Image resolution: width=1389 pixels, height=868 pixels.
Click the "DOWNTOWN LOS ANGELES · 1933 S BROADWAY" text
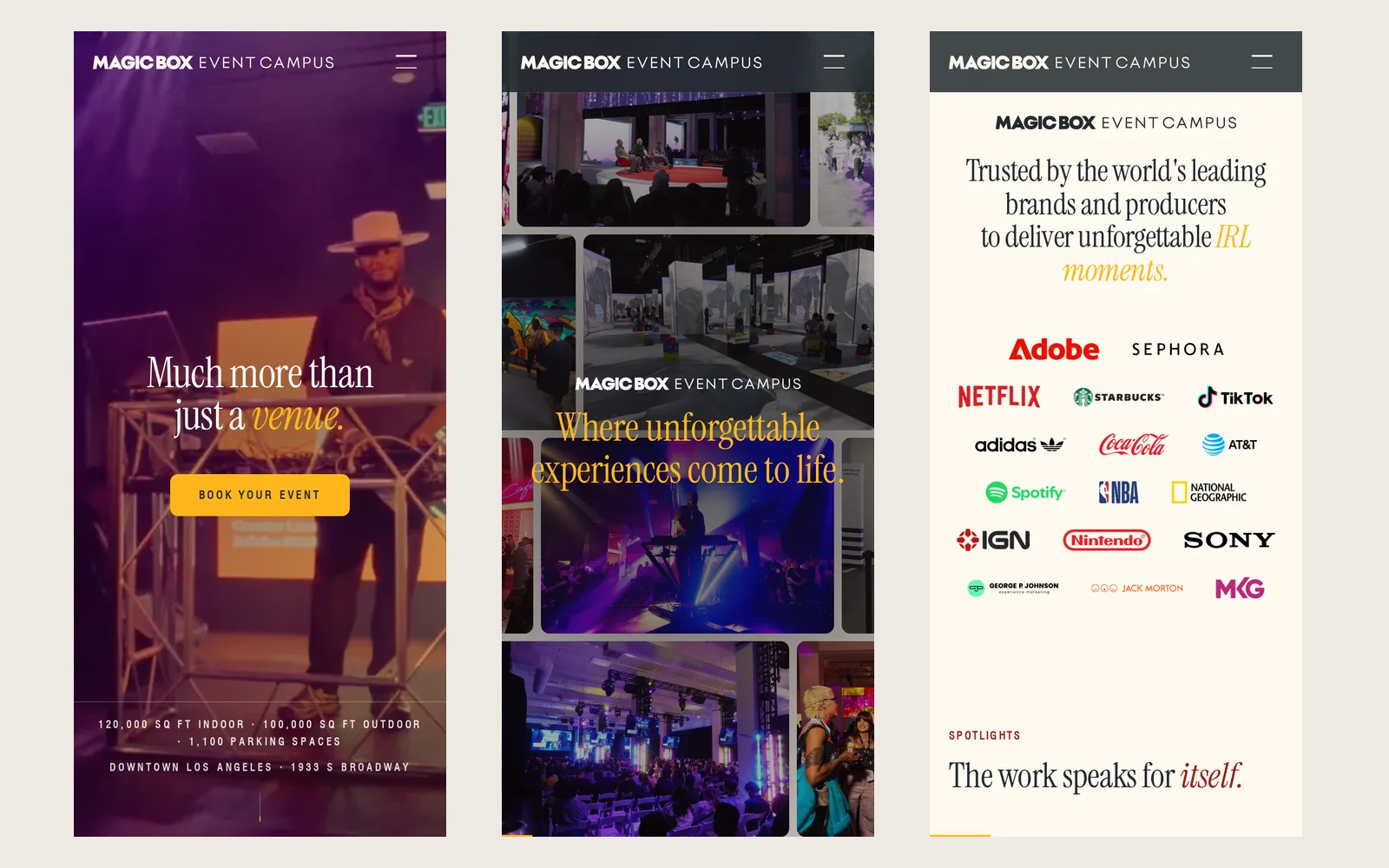(x=260, y=767)
